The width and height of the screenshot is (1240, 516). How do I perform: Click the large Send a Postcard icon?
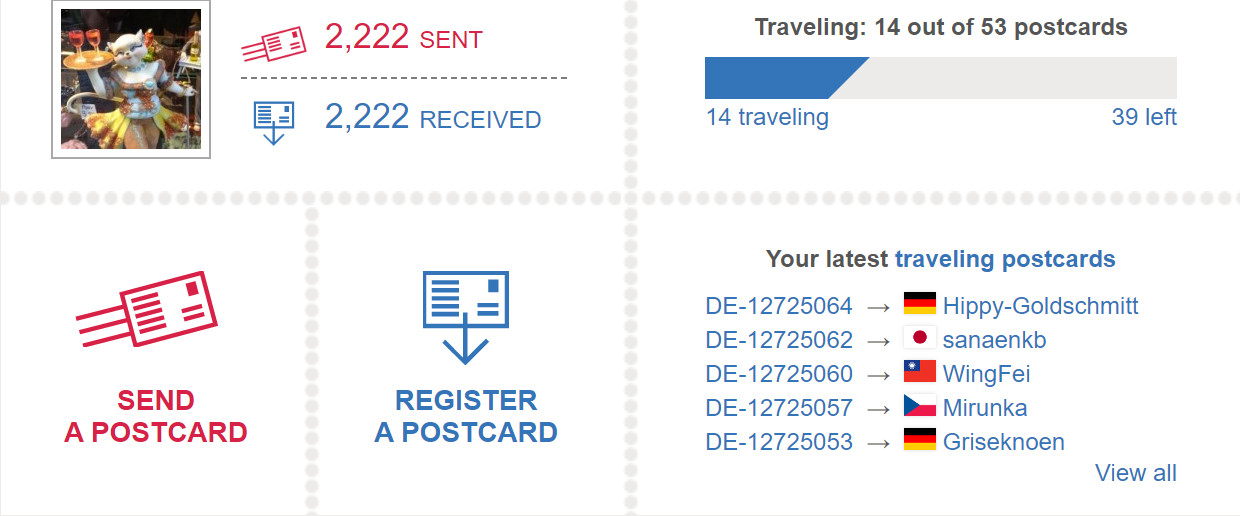147,310
